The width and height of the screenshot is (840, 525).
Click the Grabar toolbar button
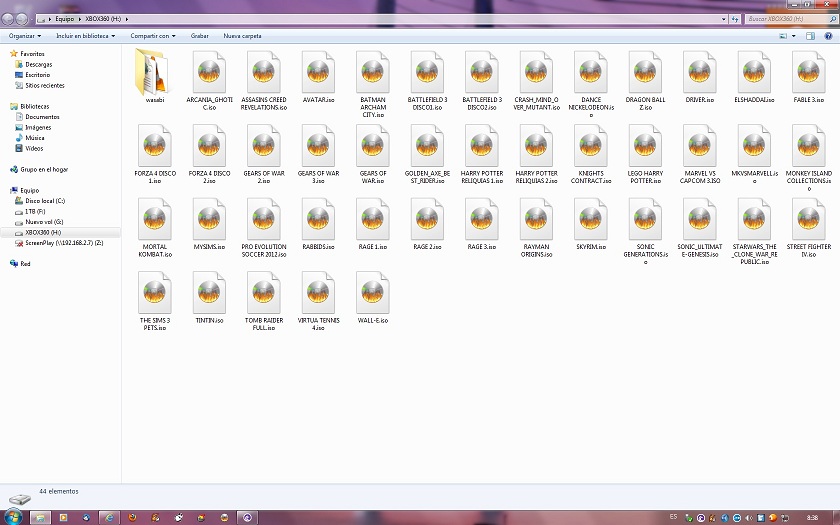point(199,36)
